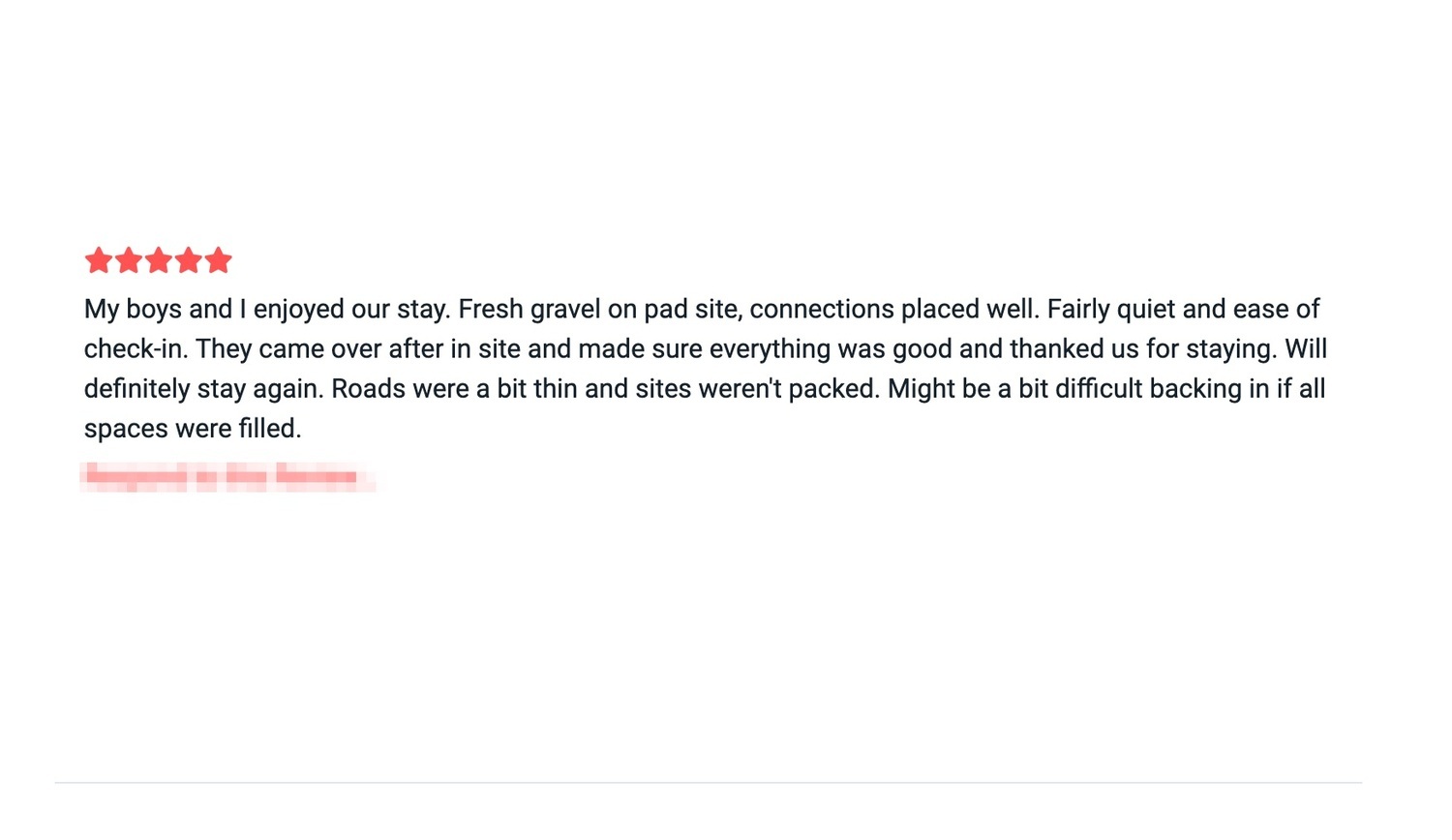
Task: Click "definitely" in the review text
Action: tap(136, 389)
